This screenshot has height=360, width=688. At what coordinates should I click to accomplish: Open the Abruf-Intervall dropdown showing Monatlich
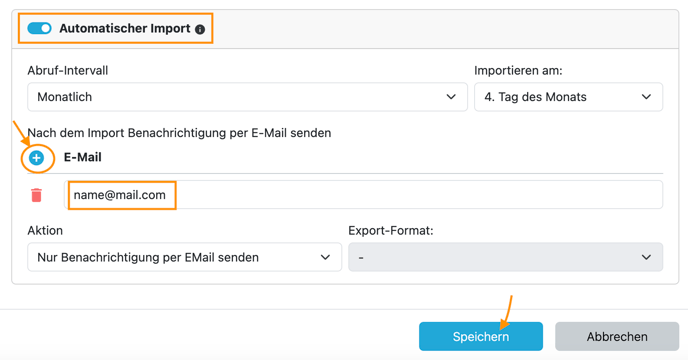(x=247, y=97)
